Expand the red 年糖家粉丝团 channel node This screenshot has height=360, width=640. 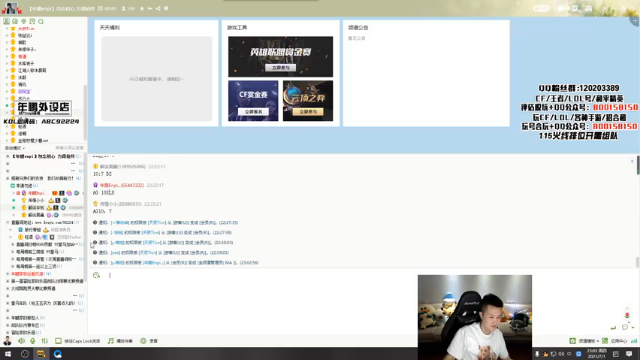[8, 274]
